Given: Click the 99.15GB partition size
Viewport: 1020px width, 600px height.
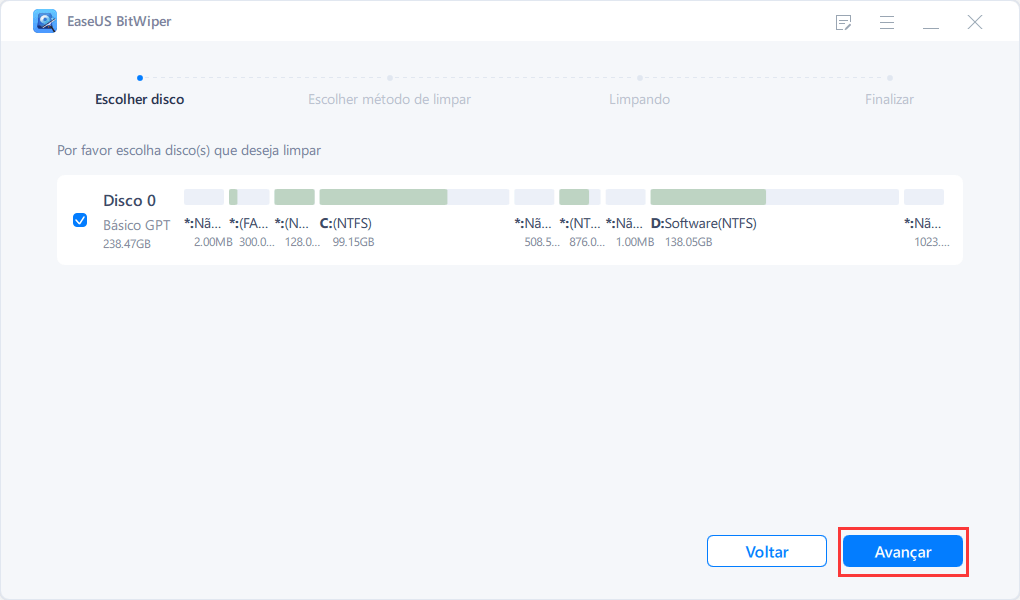Looking at the screenshot, I should [353, 242].
